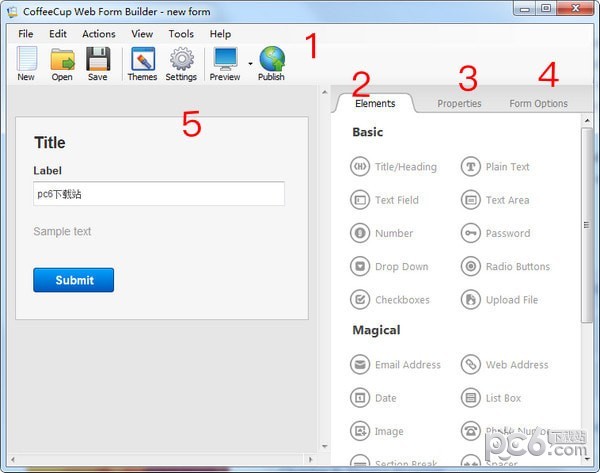Insert a Text Field element

point(385,200)
